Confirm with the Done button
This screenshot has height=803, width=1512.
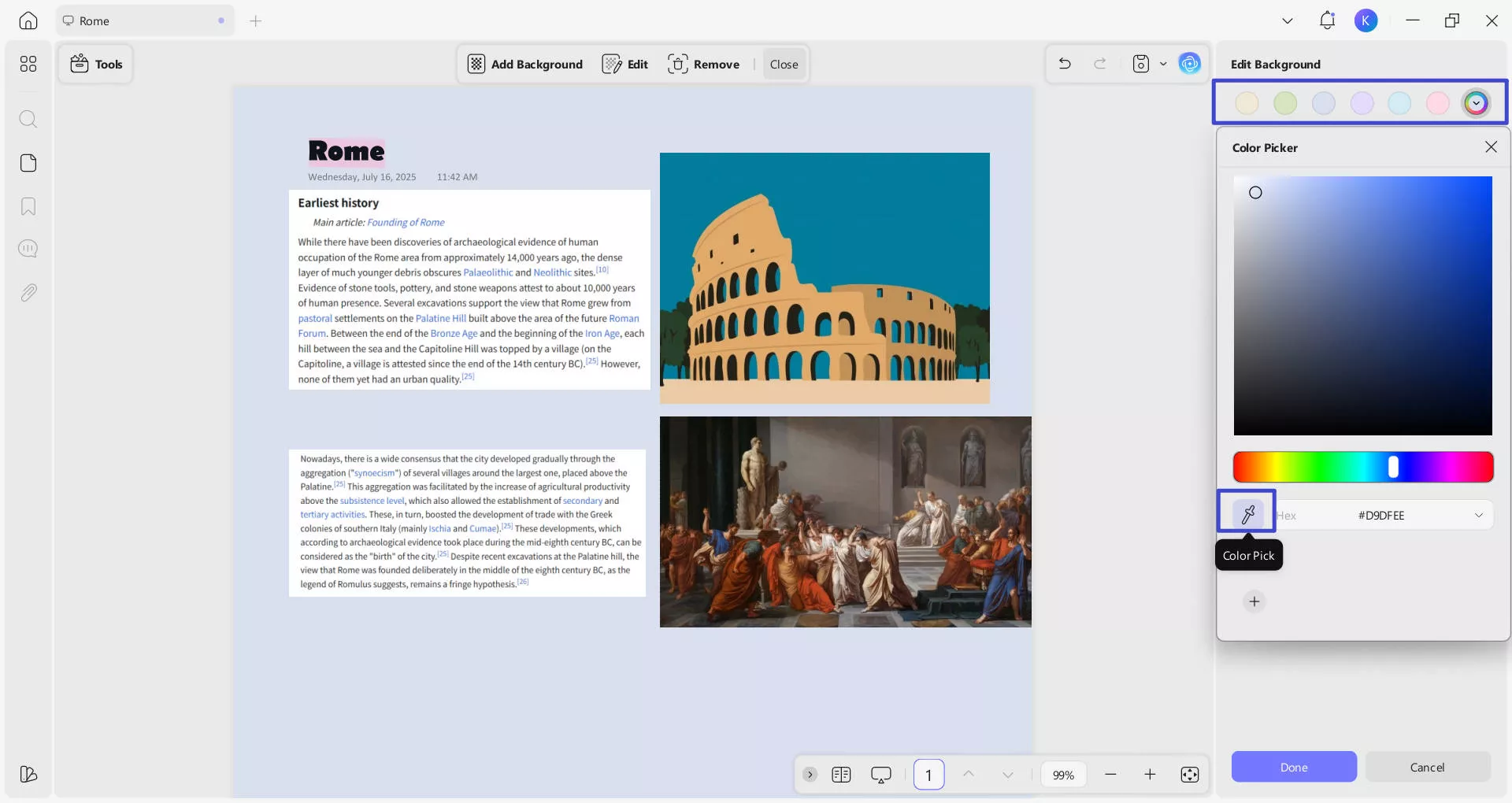click(1294, 767)
